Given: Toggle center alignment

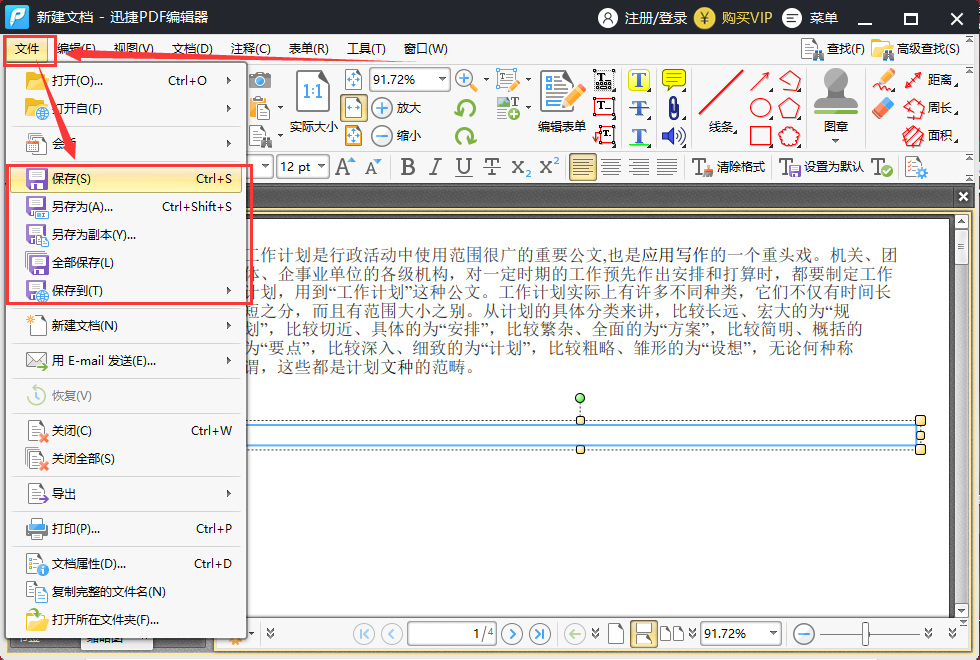Looking at the screenshot, I should 611,167.
